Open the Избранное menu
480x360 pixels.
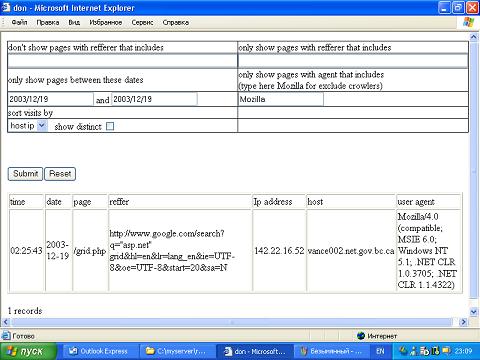pos(106,22)
